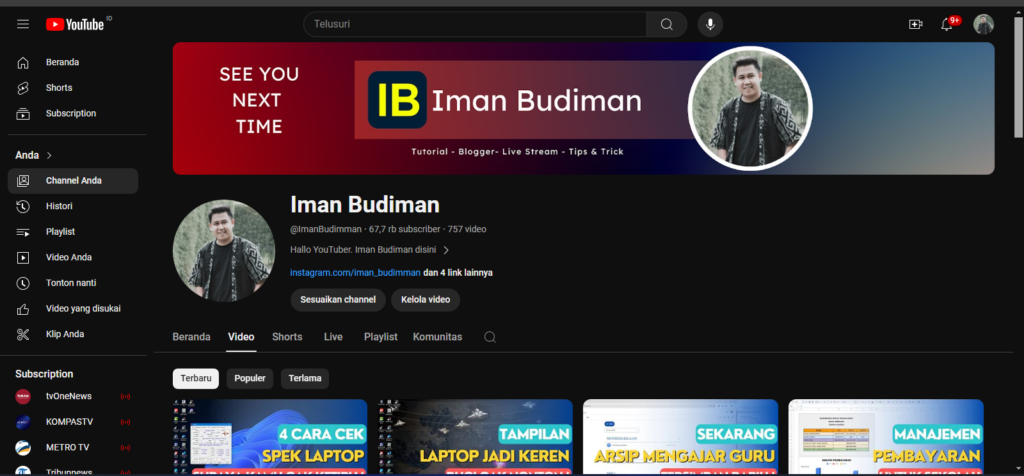
Task: Search within channel magnifier icon
Action: (x=490, y=337)
